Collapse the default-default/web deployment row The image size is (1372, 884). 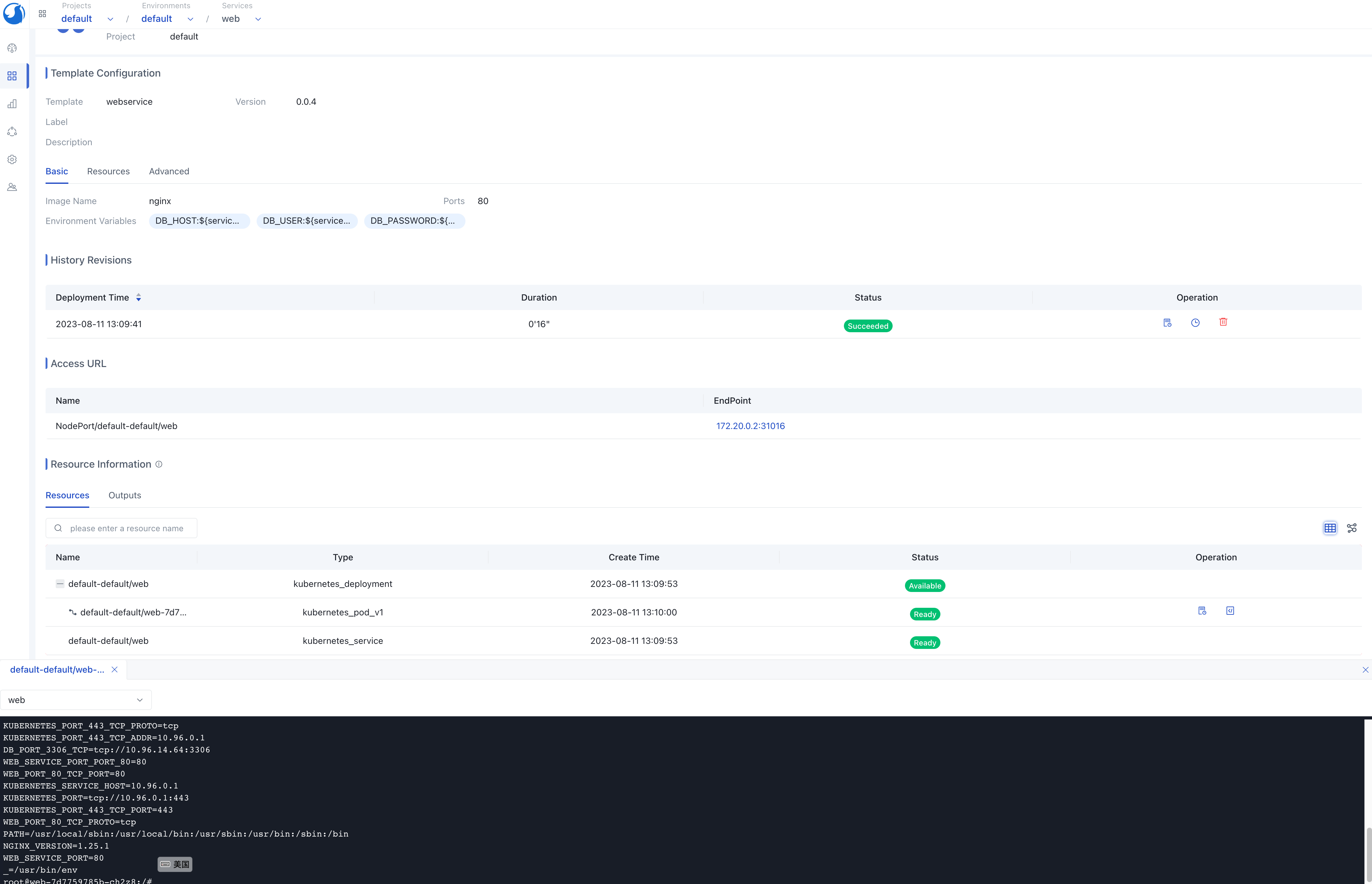60,584
